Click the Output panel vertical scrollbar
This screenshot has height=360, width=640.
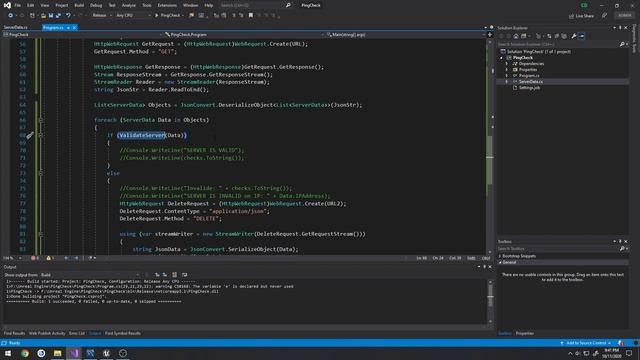tap(490, 301)
